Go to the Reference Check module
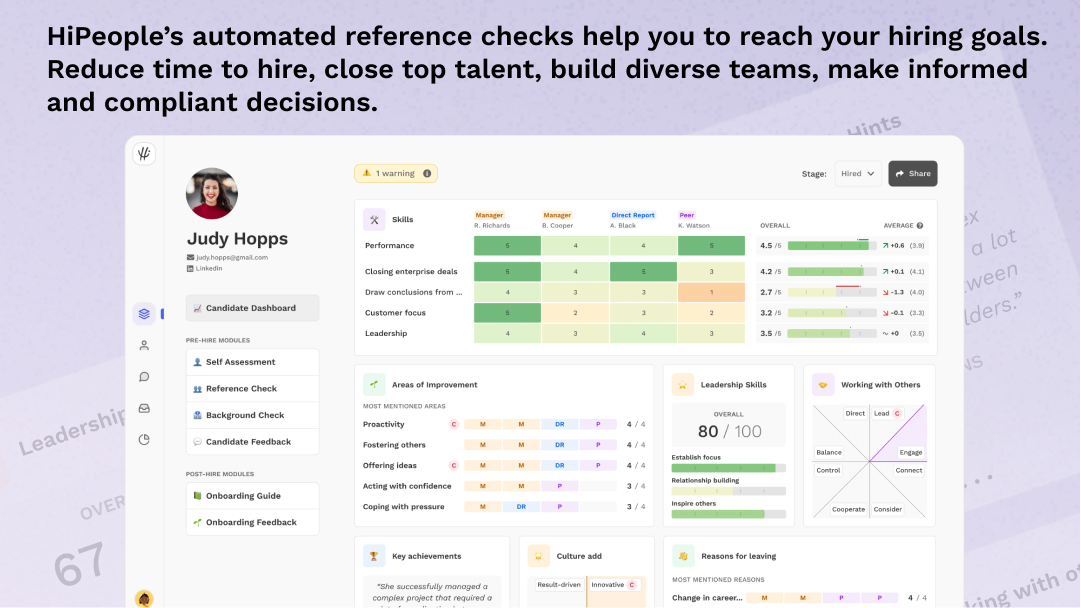The width and height of the screenshot is (1081, 608). 252,389
